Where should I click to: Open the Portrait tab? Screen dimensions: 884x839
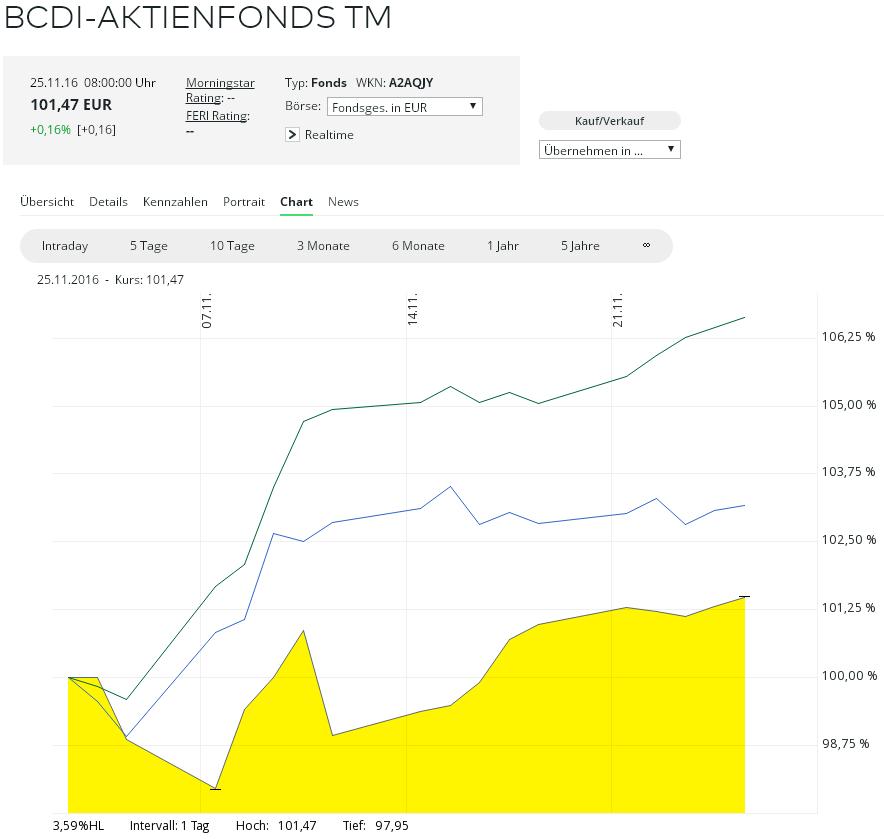(x=244, y=202)
